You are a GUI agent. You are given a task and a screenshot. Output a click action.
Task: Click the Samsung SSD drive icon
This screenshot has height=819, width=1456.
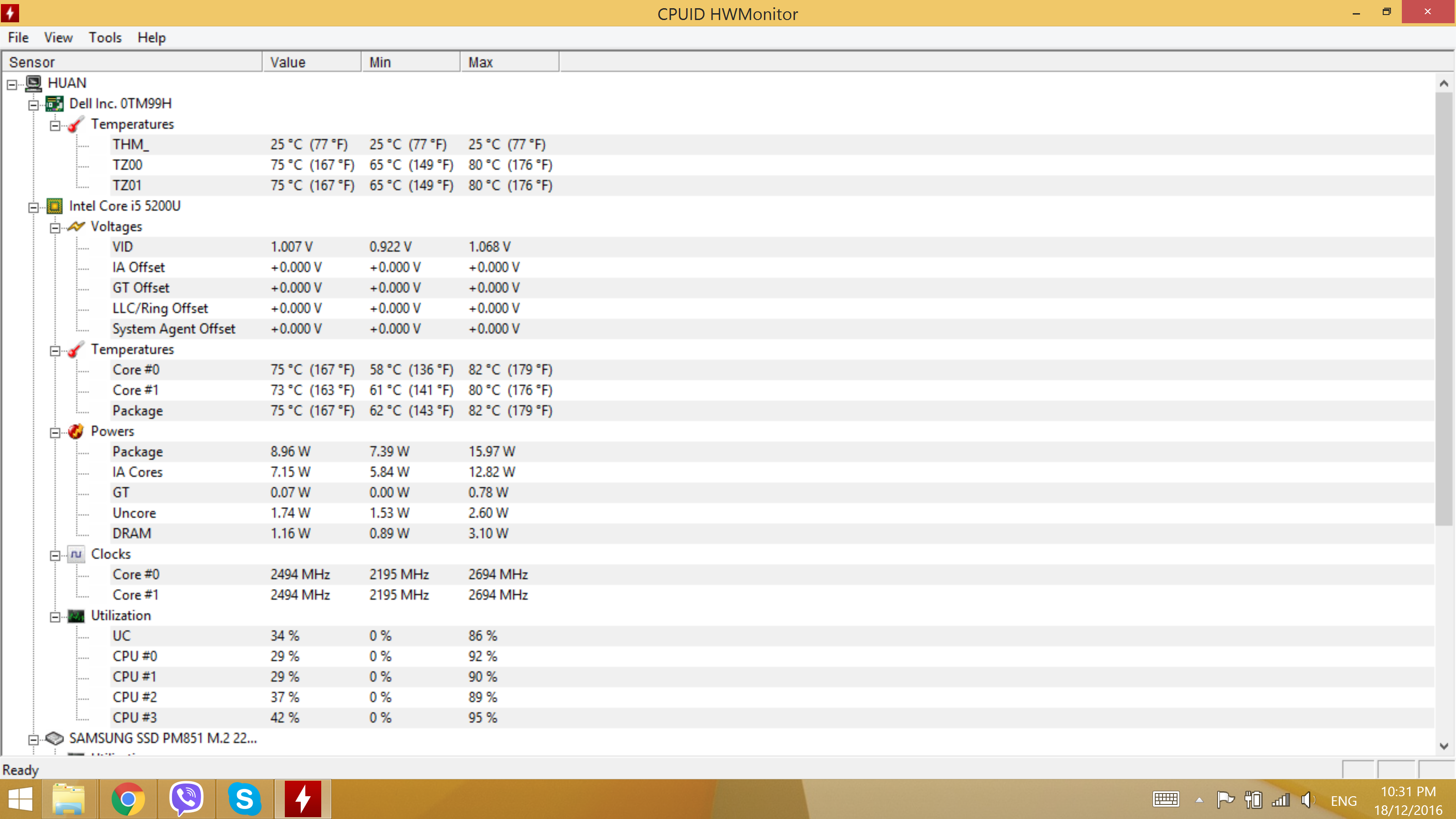click(54, 738)
